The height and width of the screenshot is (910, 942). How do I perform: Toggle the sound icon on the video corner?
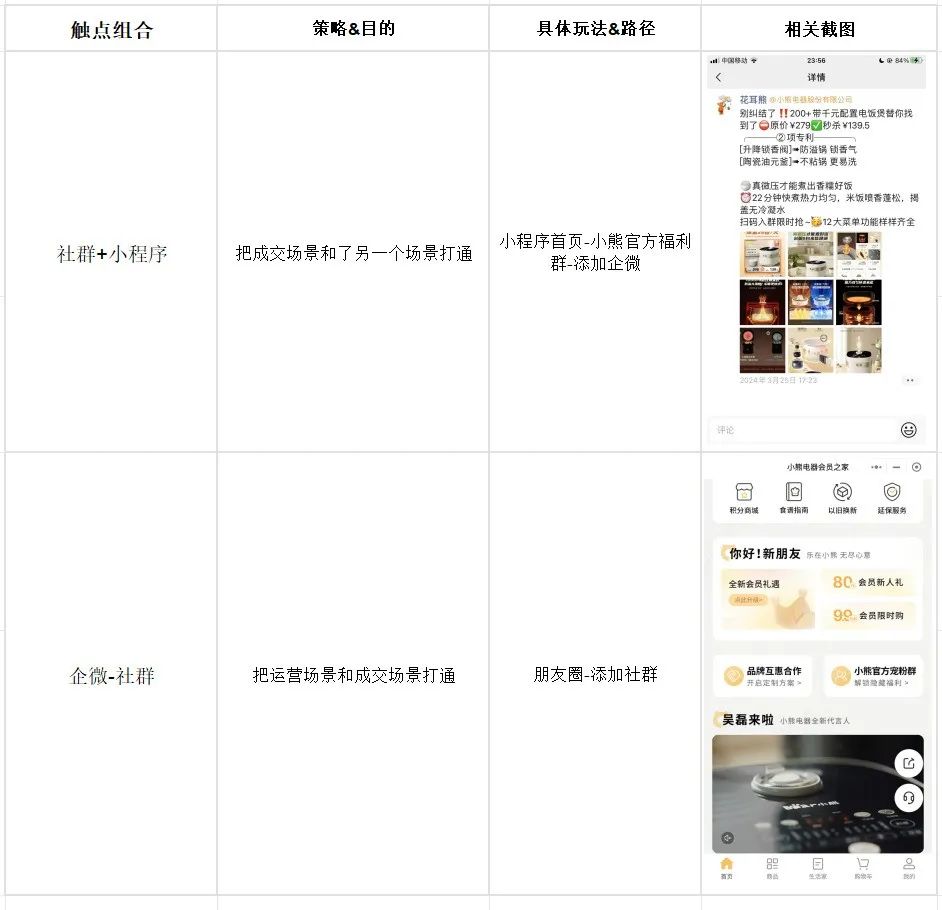(726, 837)
